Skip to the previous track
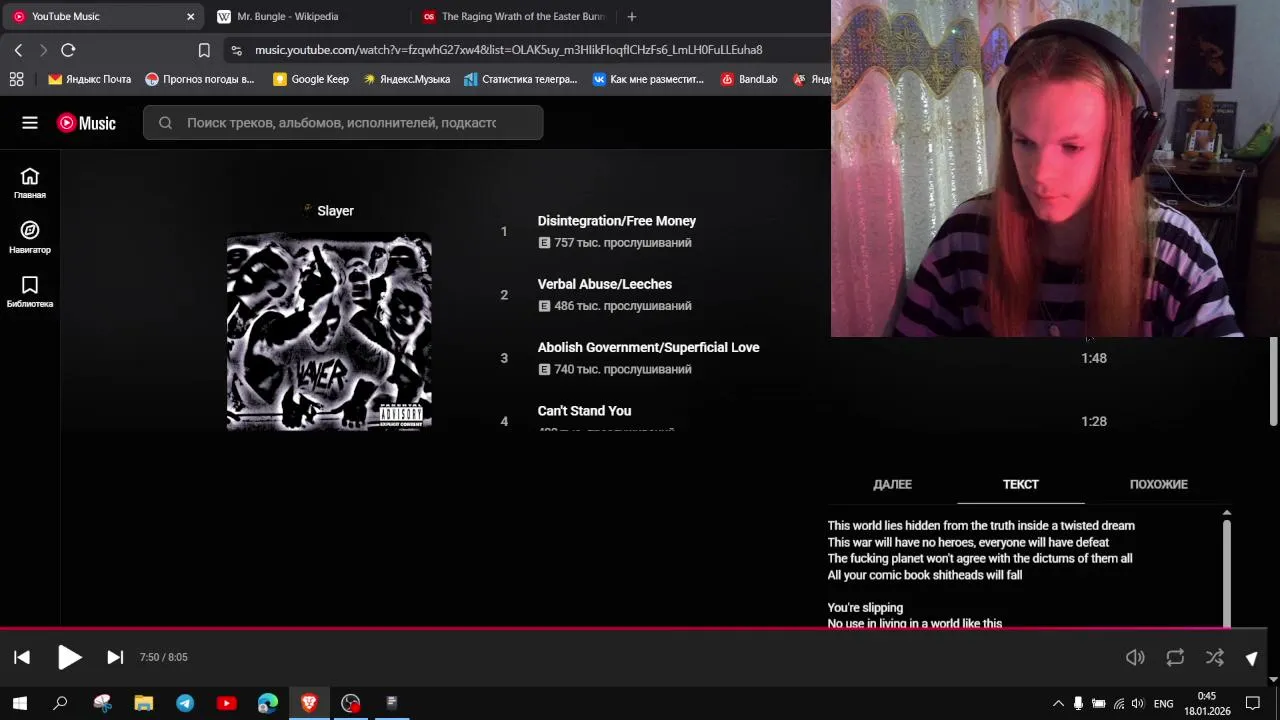This screenshot has height=720, width=1280. (22, 657)
